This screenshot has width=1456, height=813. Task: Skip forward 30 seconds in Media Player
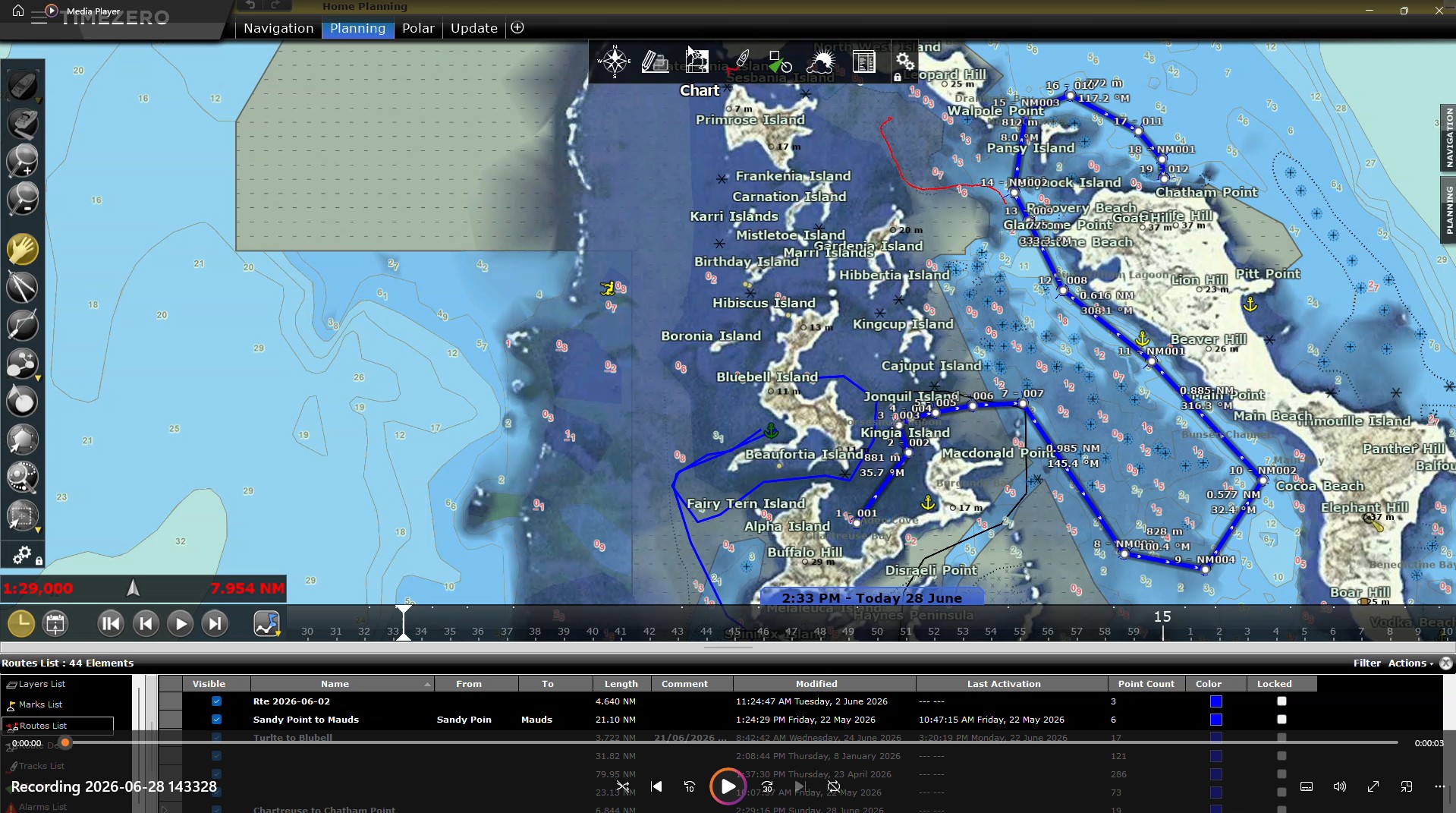tap(767, 786)
